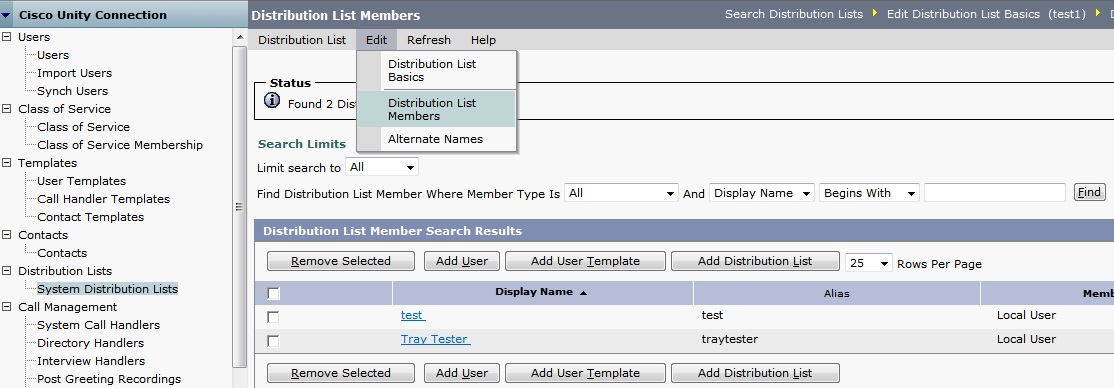This screenshot has height=388, width=1114.
Task: Open Directory Handlers in the tree
Action: (90, 343)
